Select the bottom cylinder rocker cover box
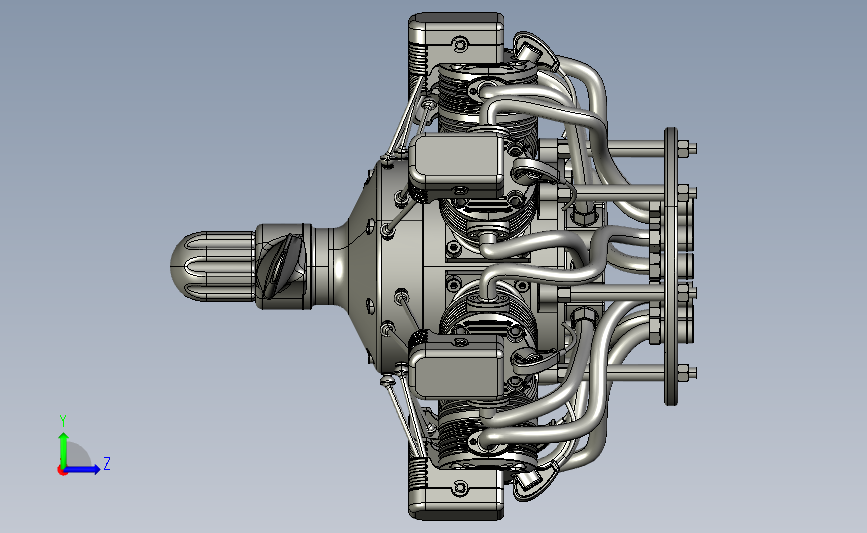This screenshot has width=867, height=533. pyautogui.click(x=456, y=493)
